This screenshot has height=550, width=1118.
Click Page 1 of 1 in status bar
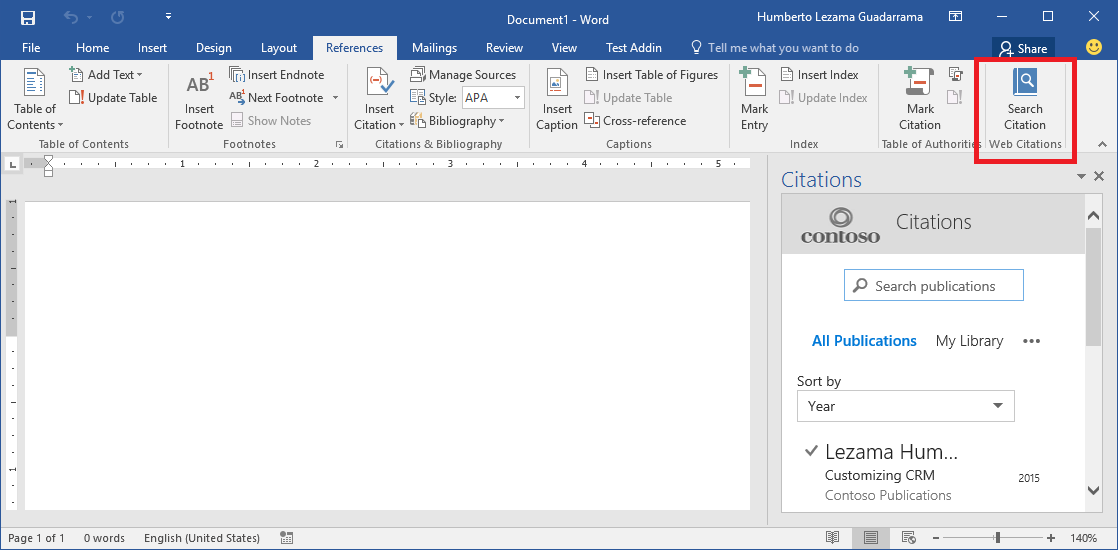36,538
